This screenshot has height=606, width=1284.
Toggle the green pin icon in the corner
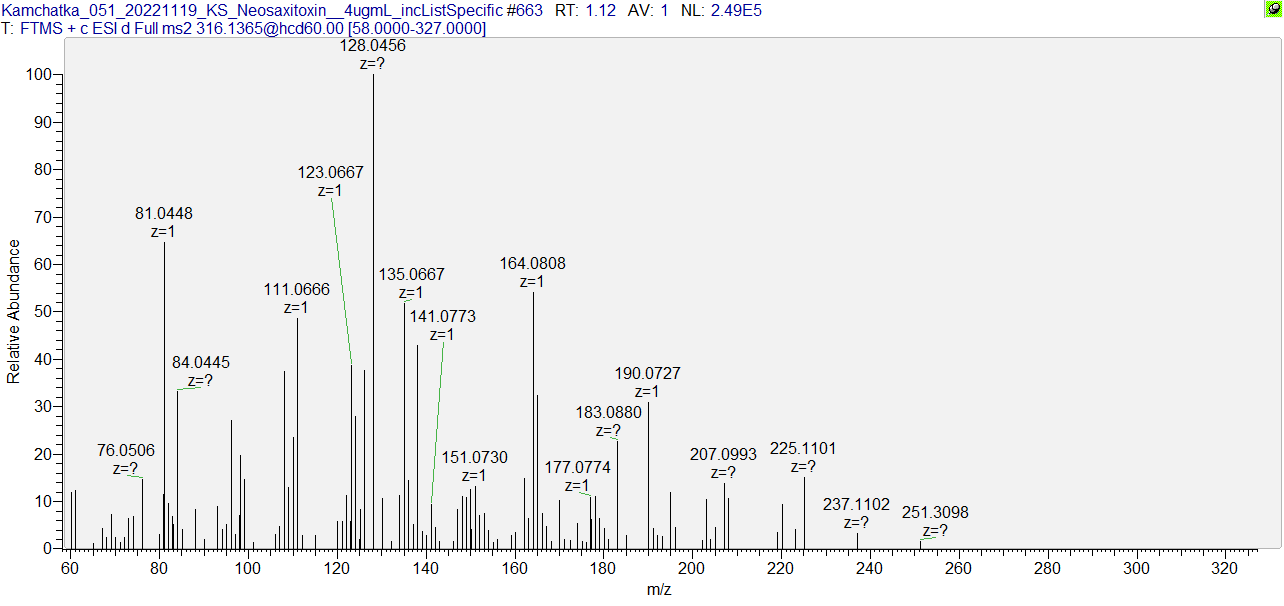pos(1272,9)
